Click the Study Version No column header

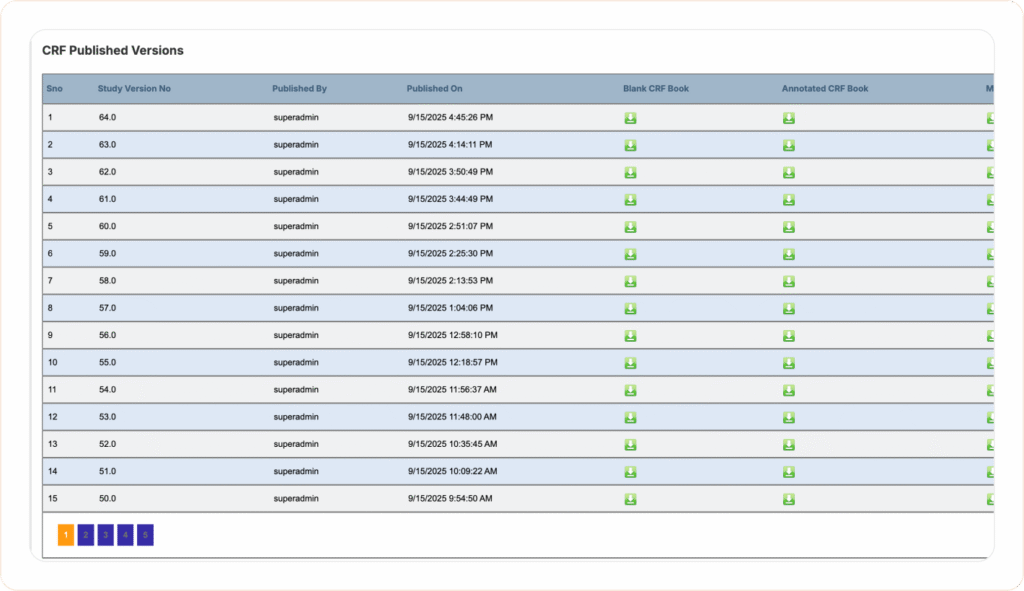point(135,88)
